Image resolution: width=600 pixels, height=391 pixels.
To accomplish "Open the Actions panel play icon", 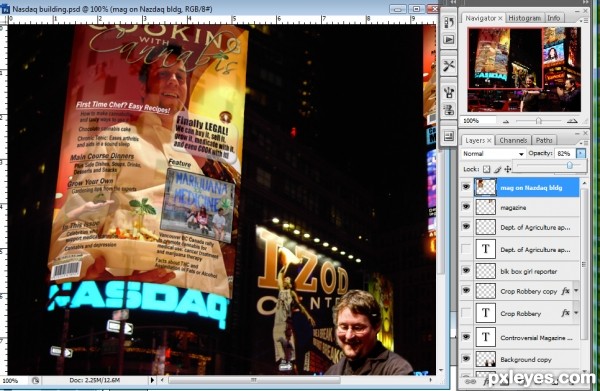I will pyautogui.click(x=449, y=39).
